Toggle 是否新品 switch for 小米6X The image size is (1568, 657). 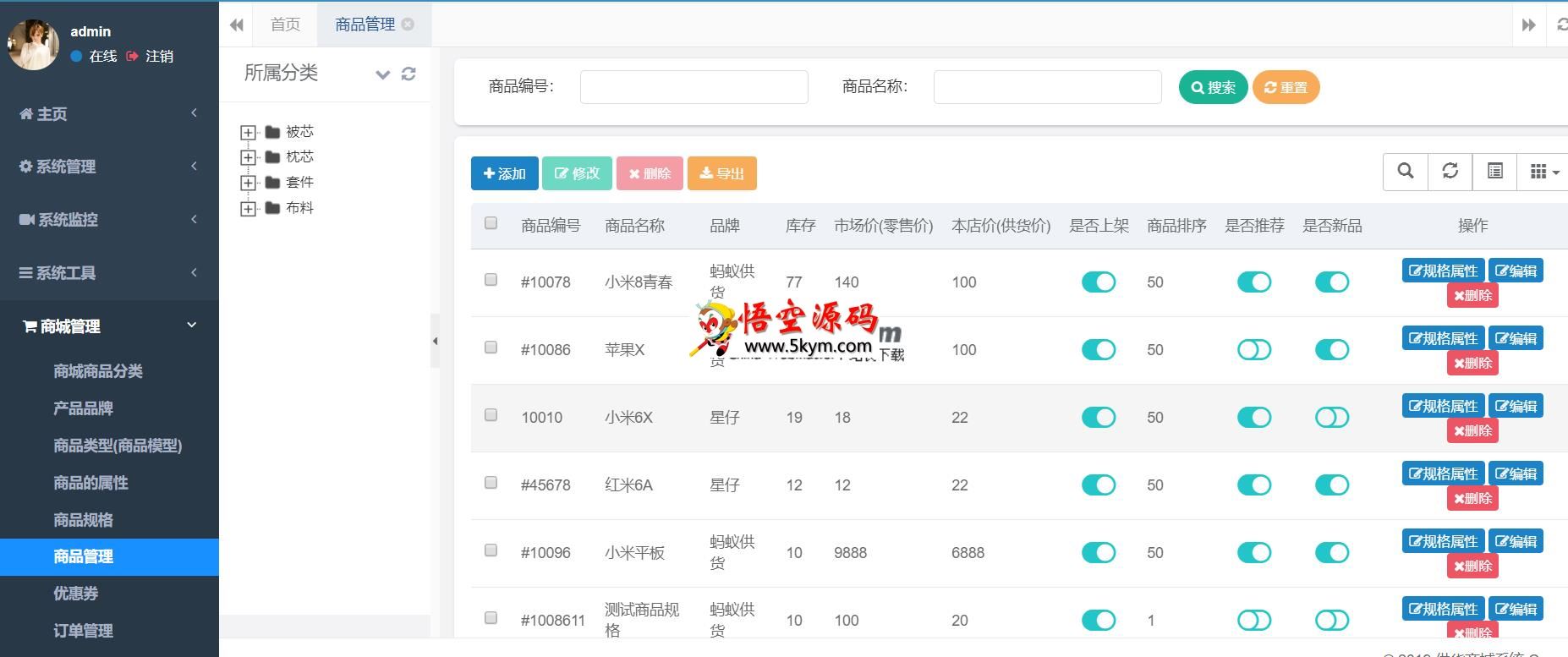(1332, 418)
